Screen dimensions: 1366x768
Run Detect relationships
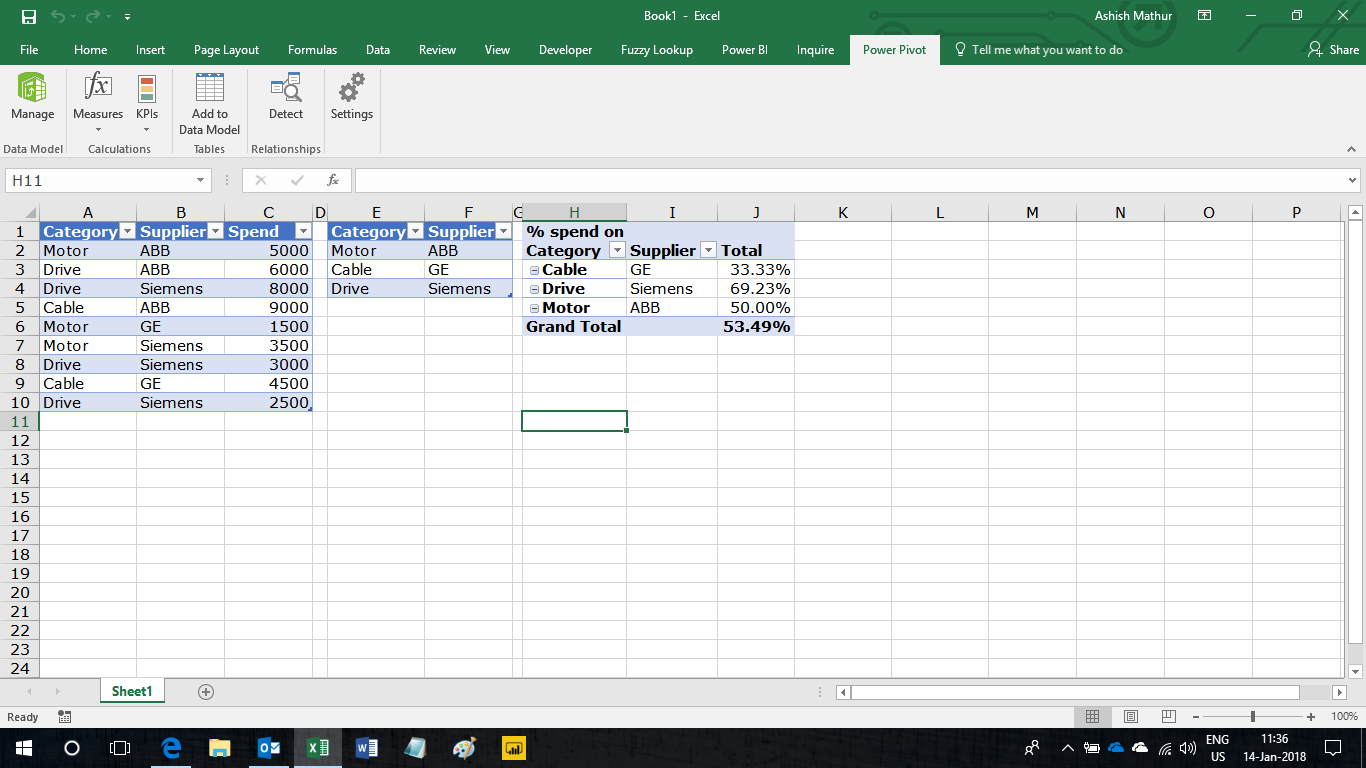point(286,98)
